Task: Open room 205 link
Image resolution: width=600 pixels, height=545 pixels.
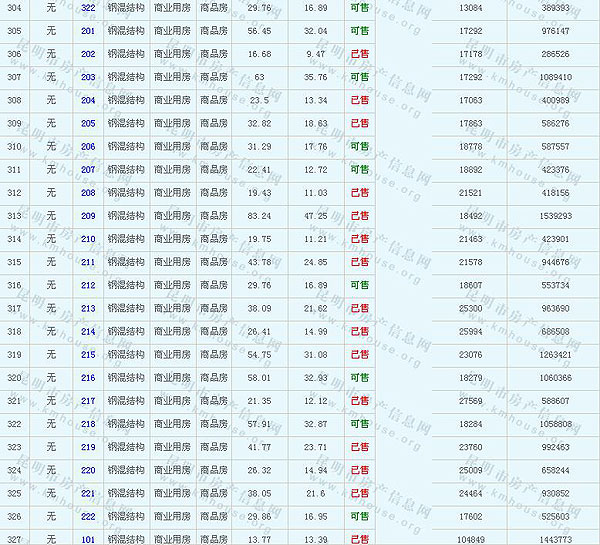Action: (88, 124)
